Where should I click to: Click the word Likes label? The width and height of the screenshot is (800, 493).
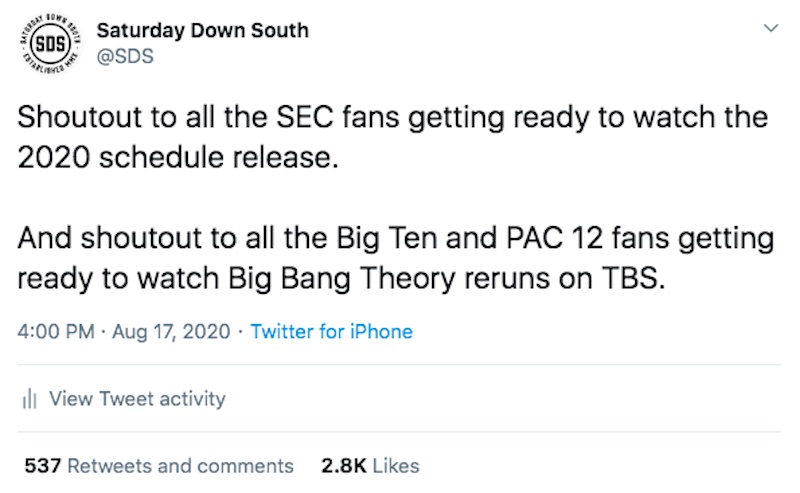pyautogui.click(x=396, y=466)
